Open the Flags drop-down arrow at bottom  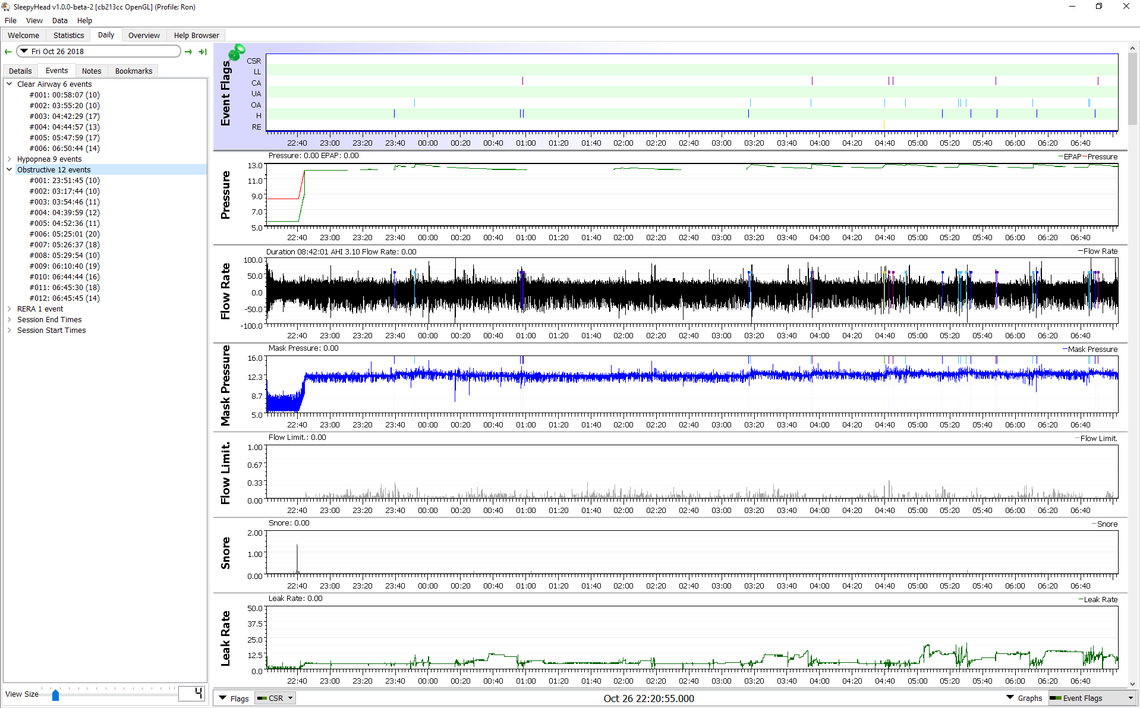tap(222, 698)
